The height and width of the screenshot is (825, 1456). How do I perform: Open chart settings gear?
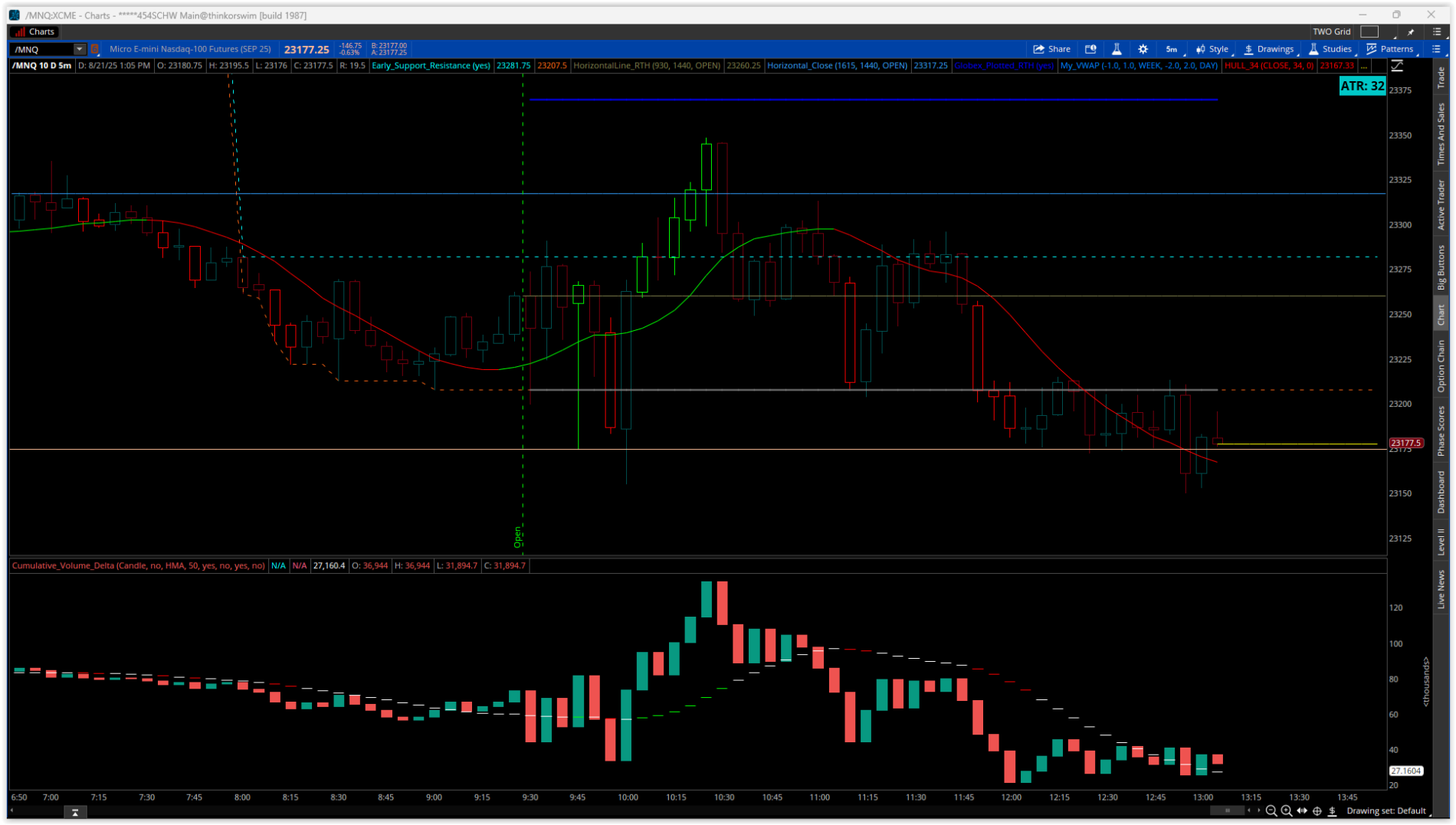click(1143, 49)
